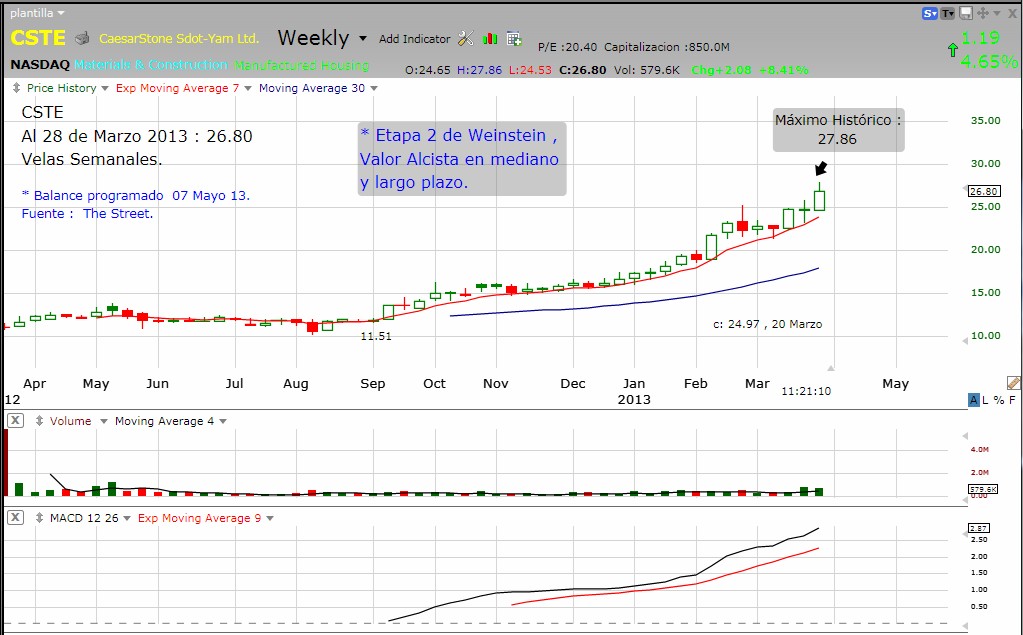Viewport: 1023px width, 635px height.
Task: Expand the Price History dropdown arrow
Action: click(x=104, y=88)
